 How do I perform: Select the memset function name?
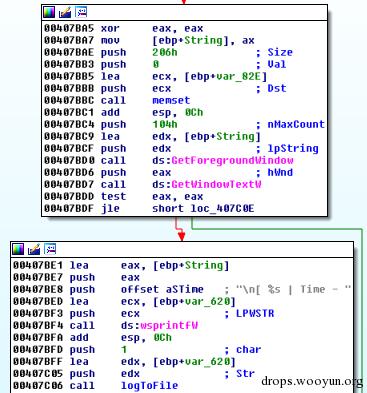(171, 100)
